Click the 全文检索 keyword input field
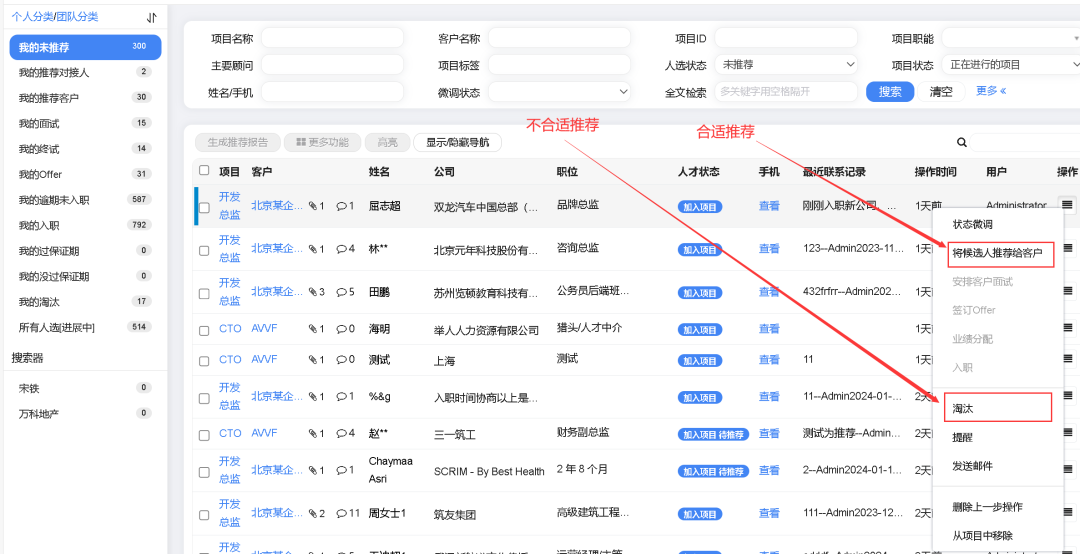Viewport: 1080px width, 554px height. (x=786, y=92)
